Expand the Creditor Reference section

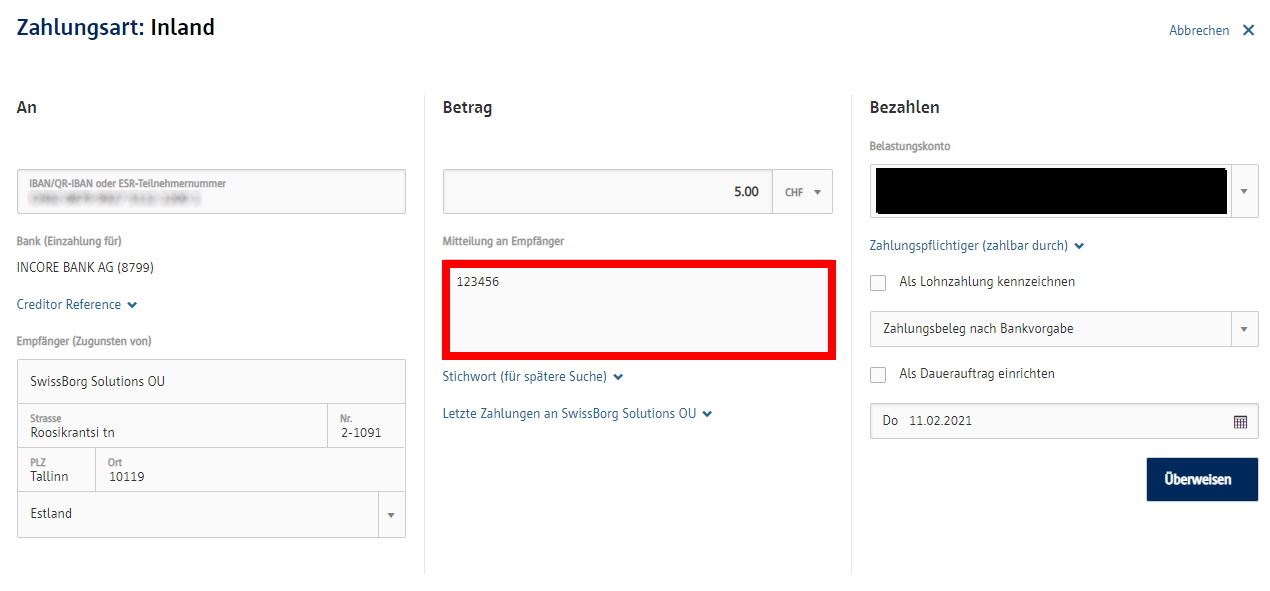pos(76,305)
